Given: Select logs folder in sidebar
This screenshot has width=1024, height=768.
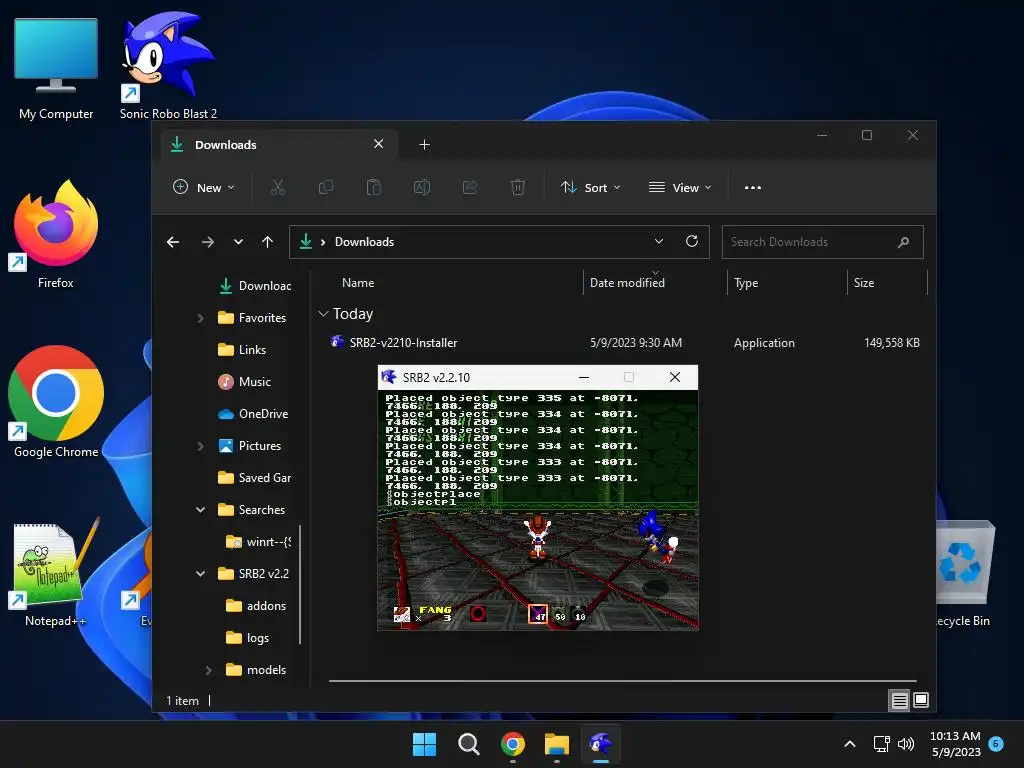Looking at the screenshot, I should pos(247,638).
